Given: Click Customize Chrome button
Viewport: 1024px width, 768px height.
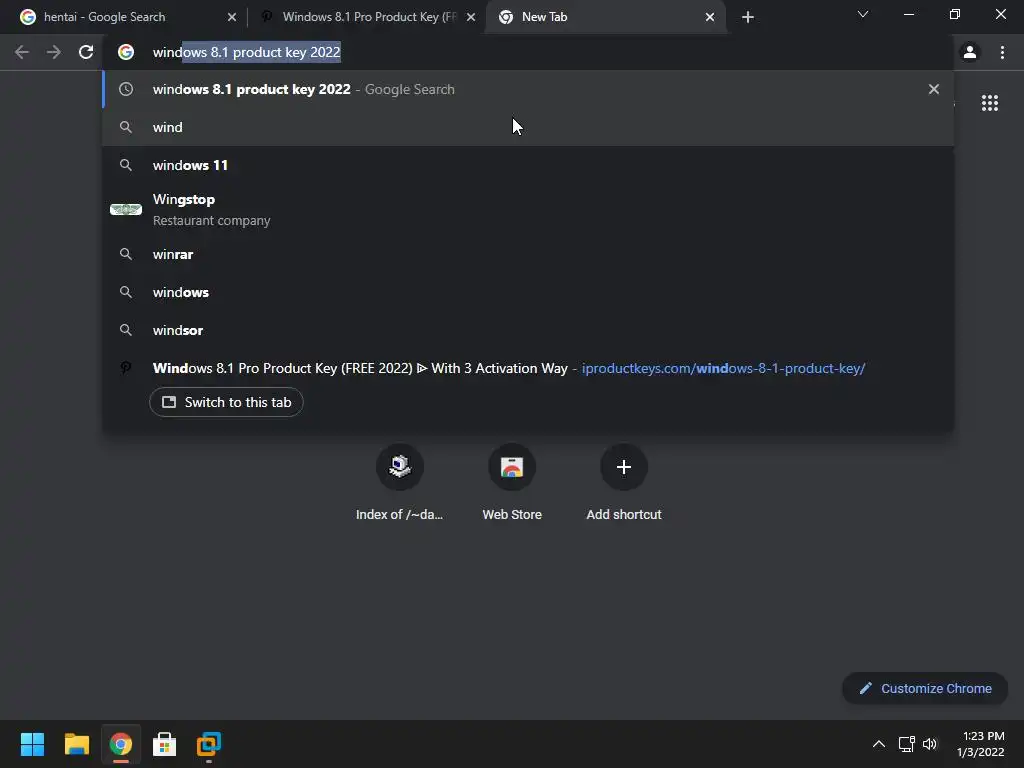Looking at the screenshot, I should (925, 688).
